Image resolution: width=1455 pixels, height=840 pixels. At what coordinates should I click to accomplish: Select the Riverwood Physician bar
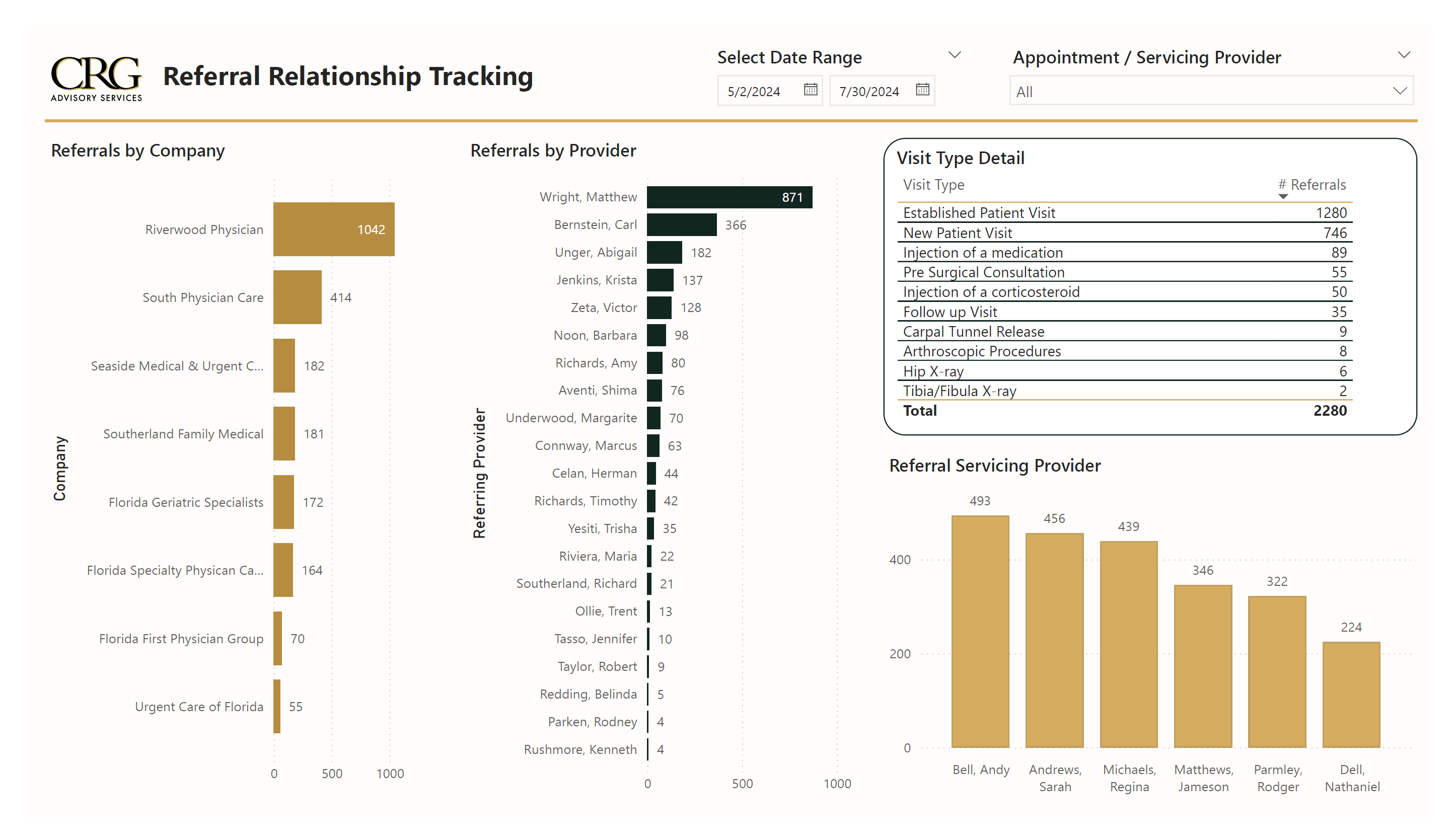pyautogui.click(x=333, y=229)
